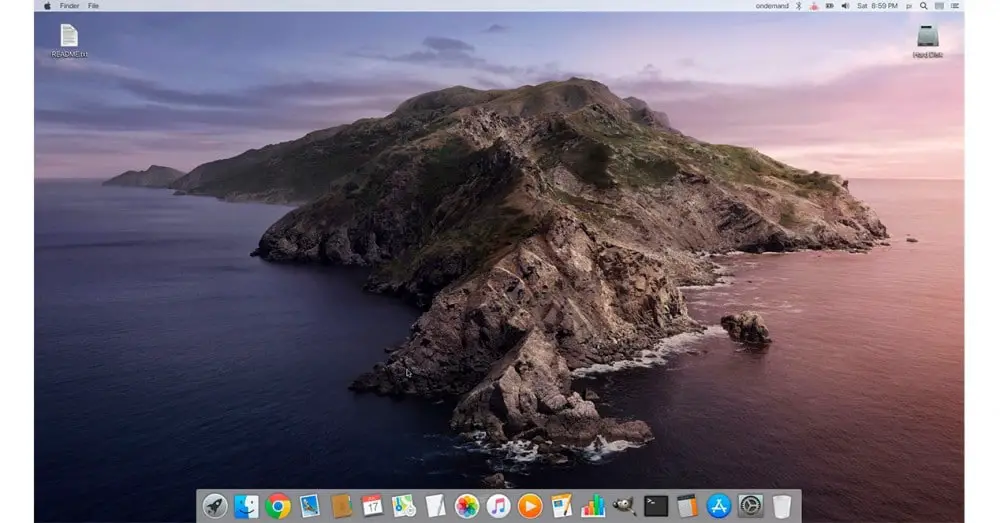Open the Trash in the dock
Image resolution: width=1000 pixels, height=523 pixels.
point(782,506)
